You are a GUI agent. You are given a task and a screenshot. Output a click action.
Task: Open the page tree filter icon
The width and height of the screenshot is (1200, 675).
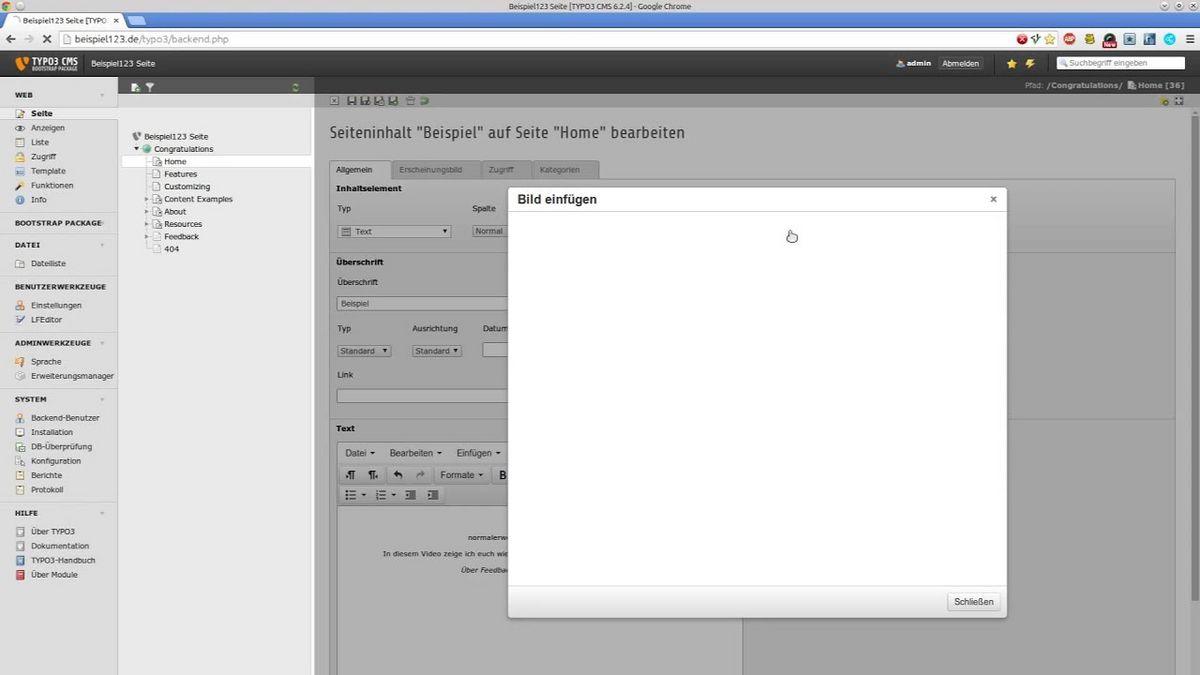click(x=150, y=87)
